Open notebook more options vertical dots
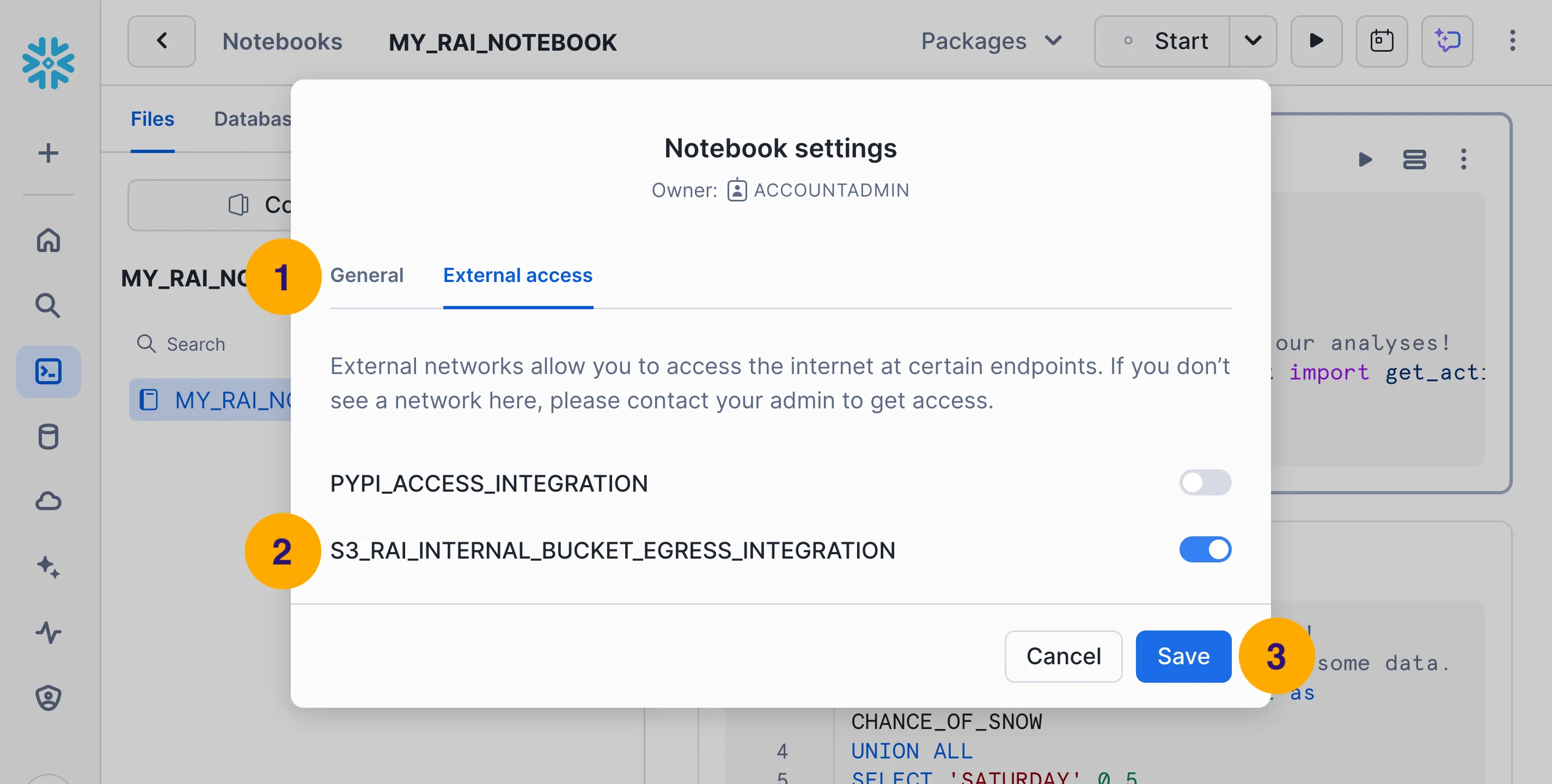Image resolution: width=1552 pixels, height=784 pixels. pos(1512,41)
